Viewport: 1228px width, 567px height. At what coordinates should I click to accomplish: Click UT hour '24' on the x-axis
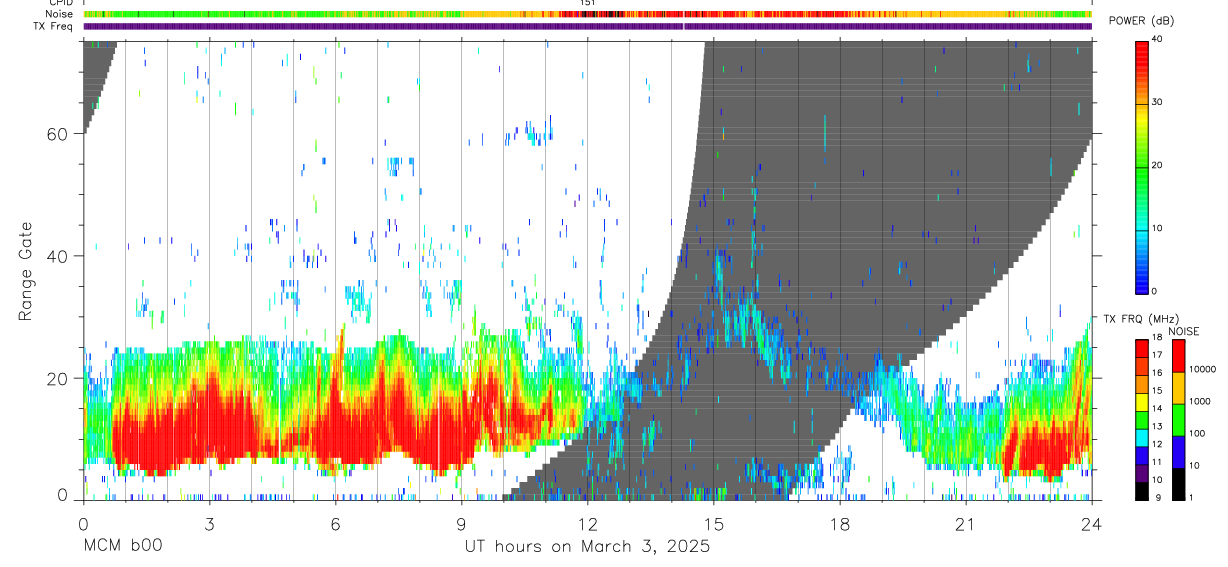click(x=1091, y=523)
